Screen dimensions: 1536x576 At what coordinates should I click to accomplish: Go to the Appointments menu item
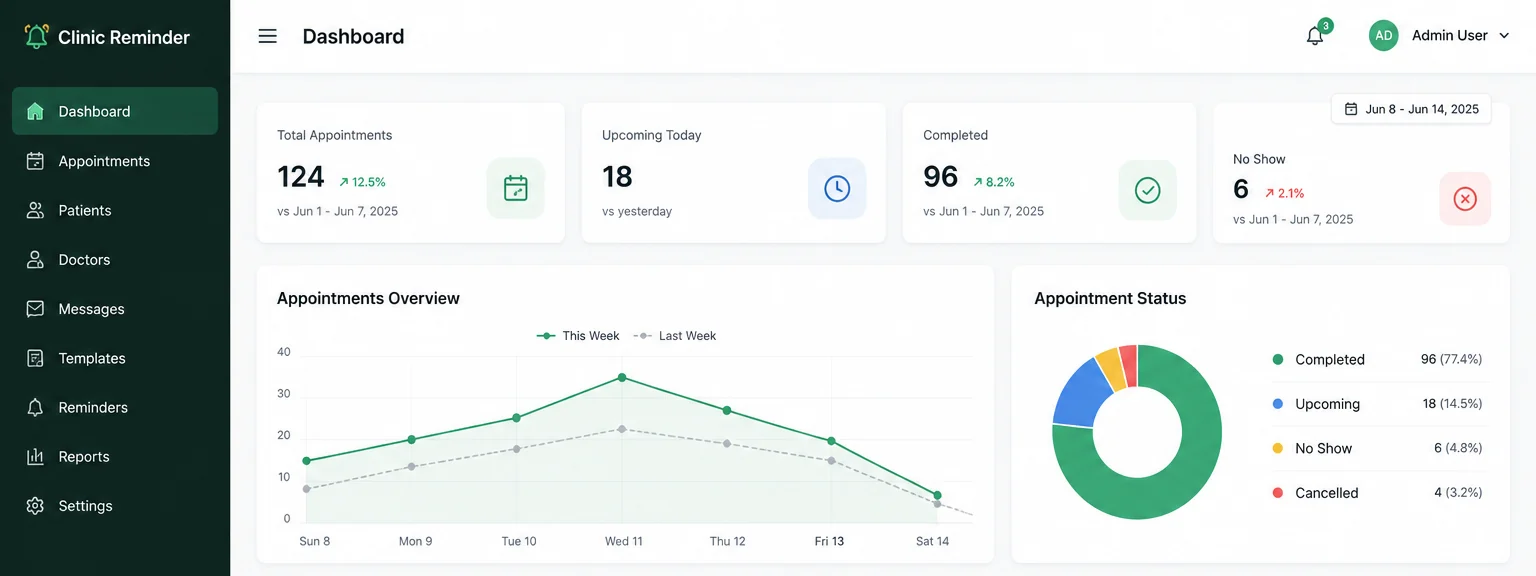115,161
